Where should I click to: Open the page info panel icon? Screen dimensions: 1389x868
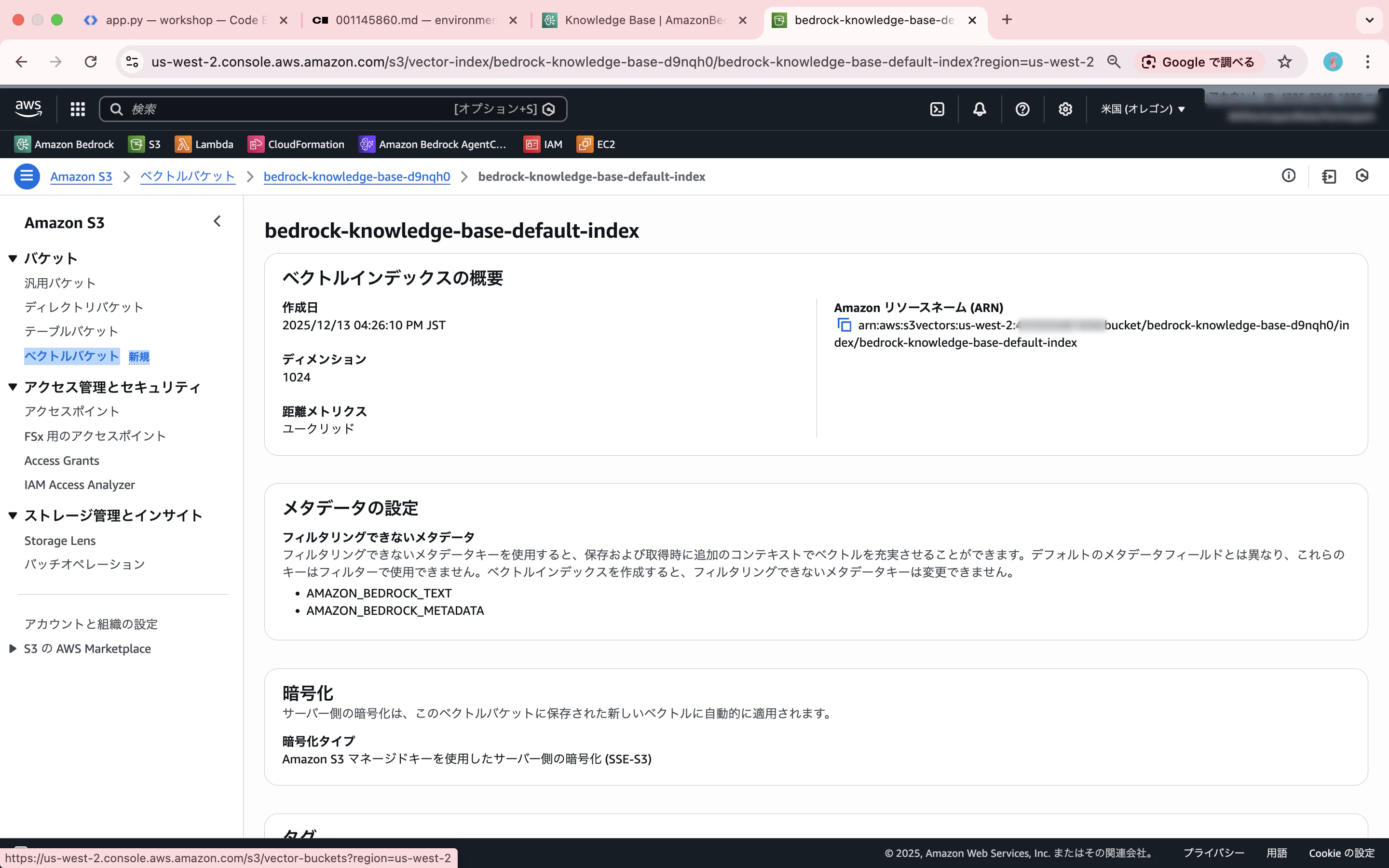click(x=1289, y=176)
